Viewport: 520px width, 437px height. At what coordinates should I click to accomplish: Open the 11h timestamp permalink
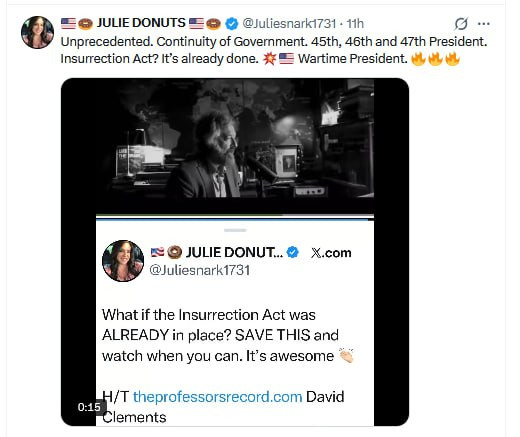[x=355, y=24]
